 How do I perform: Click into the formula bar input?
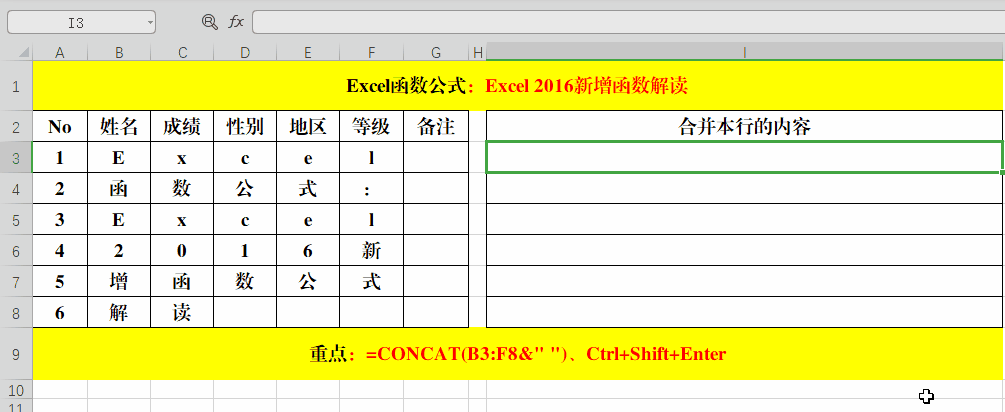pyautogui.click(x=628, y=22)
